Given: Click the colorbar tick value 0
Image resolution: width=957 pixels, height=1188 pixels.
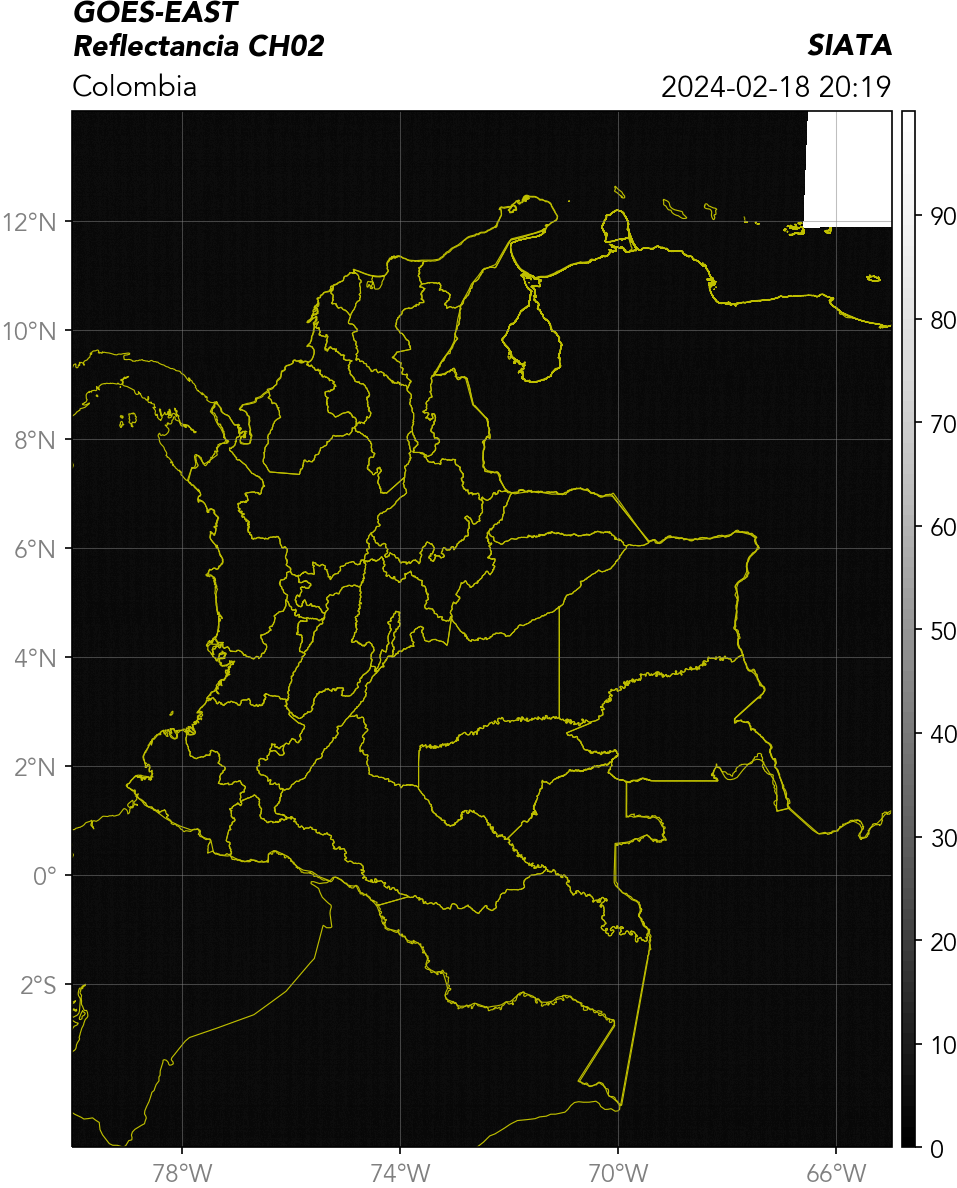Looking at the screenshot, I should pos(937,1149).
